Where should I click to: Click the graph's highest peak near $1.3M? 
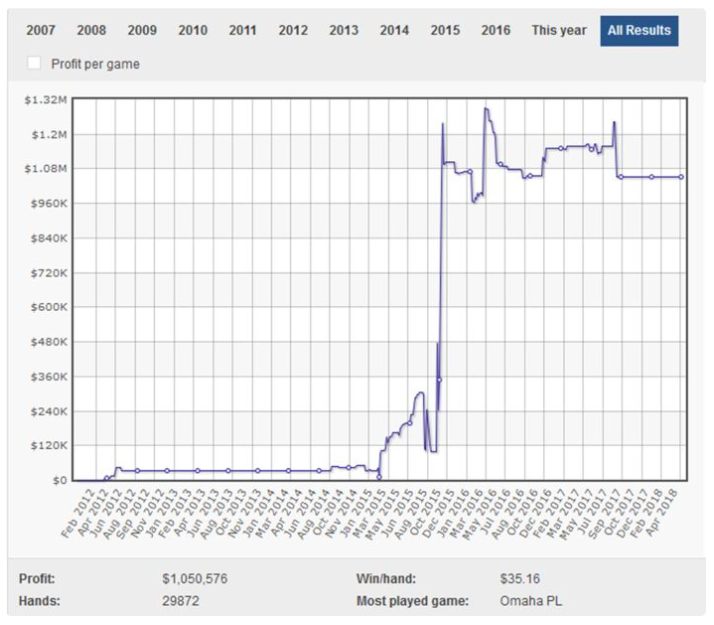486,109
